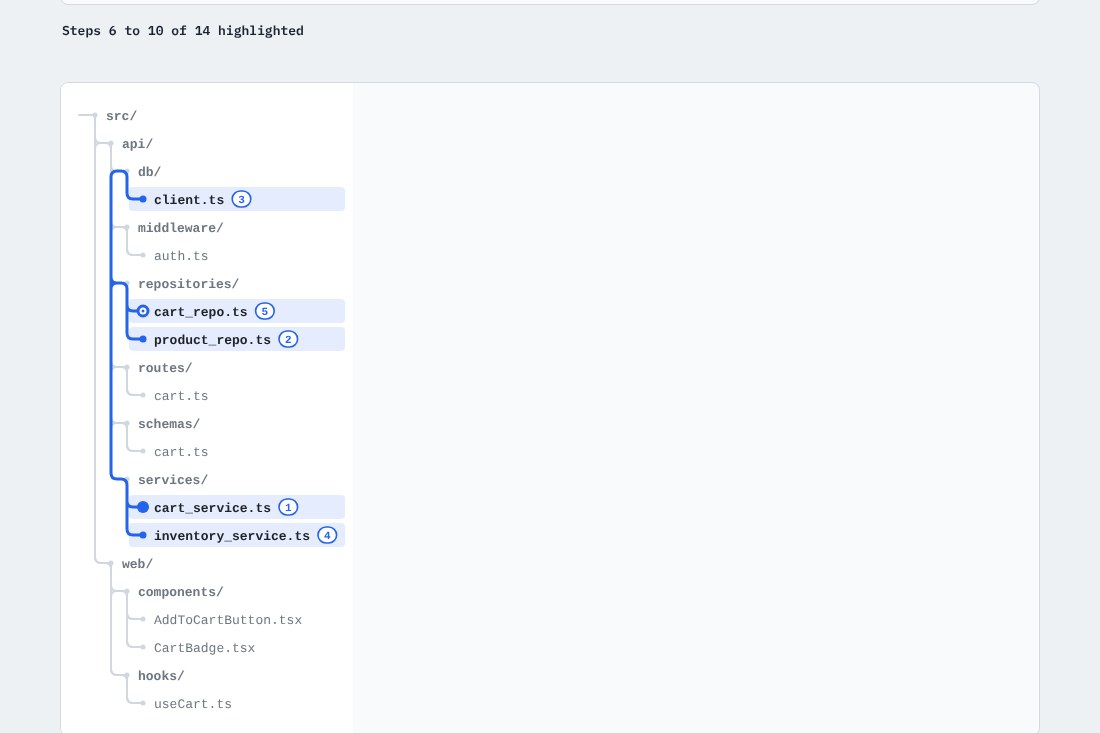This screenshot has width=1100, height=733.
Task: Collapse the services/ folder
Action: click(173, 480)
